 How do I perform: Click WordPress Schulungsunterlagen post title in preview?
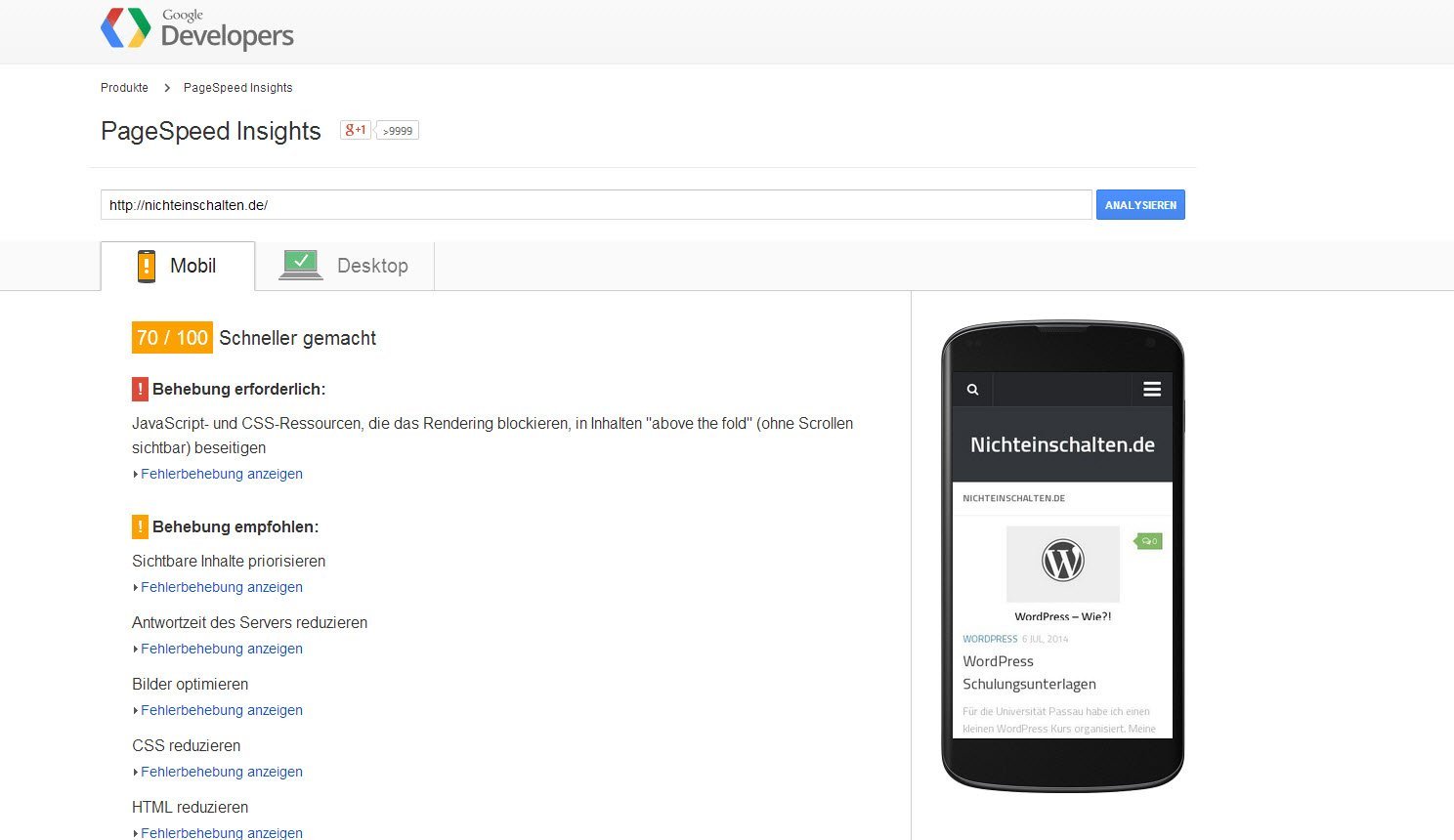[1029, 673]
